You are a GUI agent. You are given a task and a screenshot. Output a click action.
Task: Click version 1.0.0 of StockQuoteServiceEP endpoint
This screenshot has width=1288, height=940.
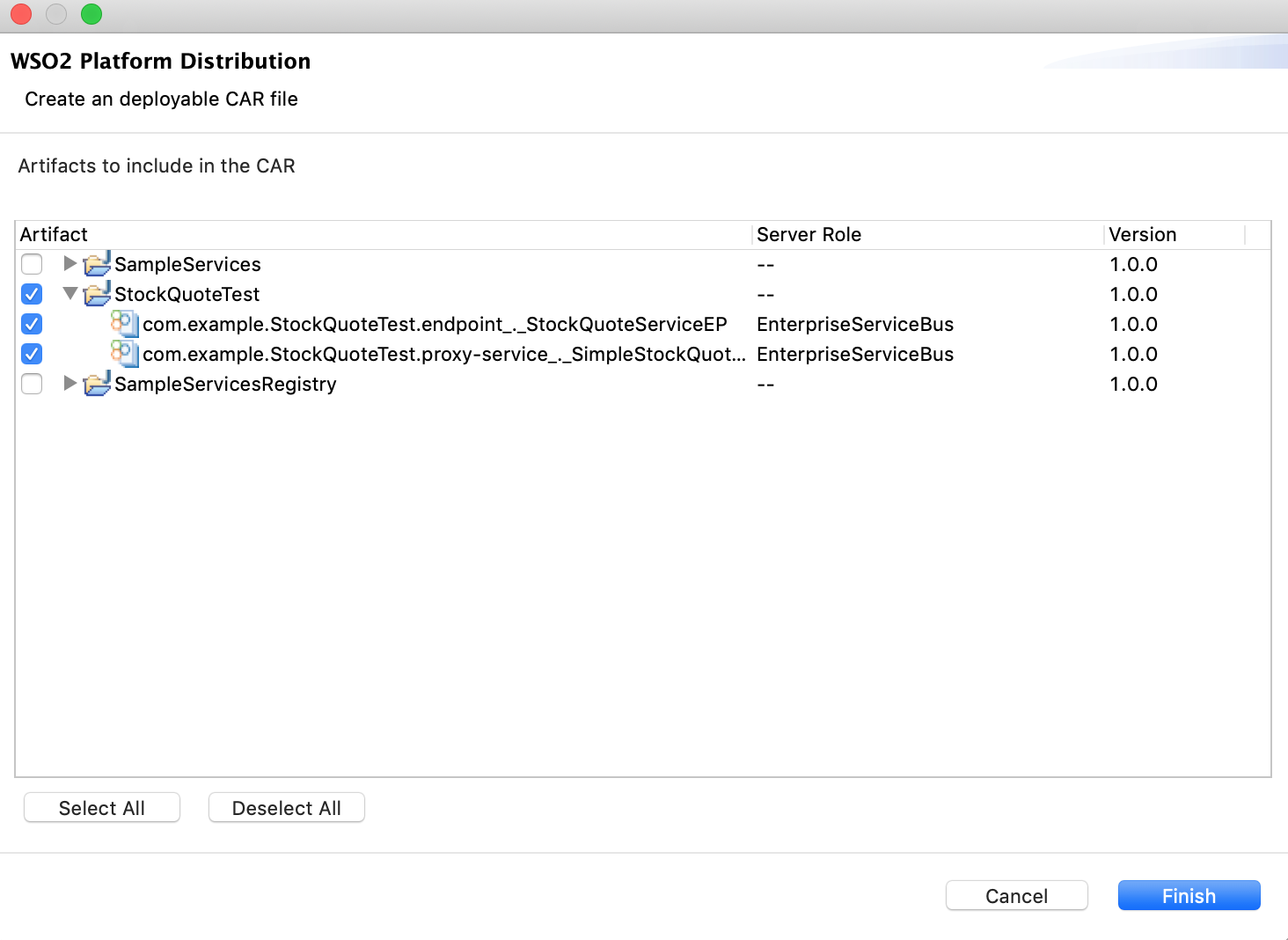point(1133,324)
